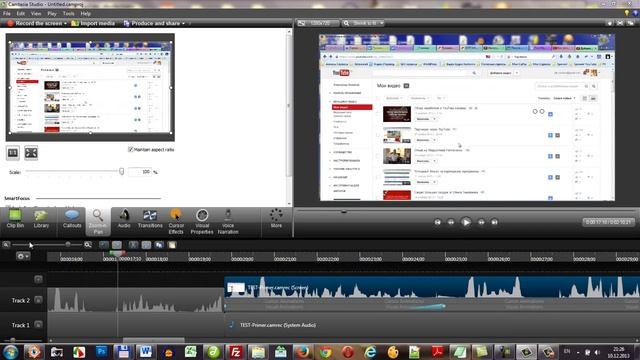Jump to previous clip in preview
The height and width of the screenshot is (360, 640).
tap(438, 222)
